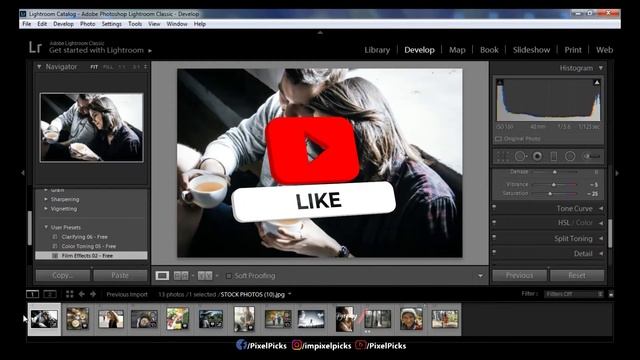Open Grid view from filmstrip bar

point(70,294)
